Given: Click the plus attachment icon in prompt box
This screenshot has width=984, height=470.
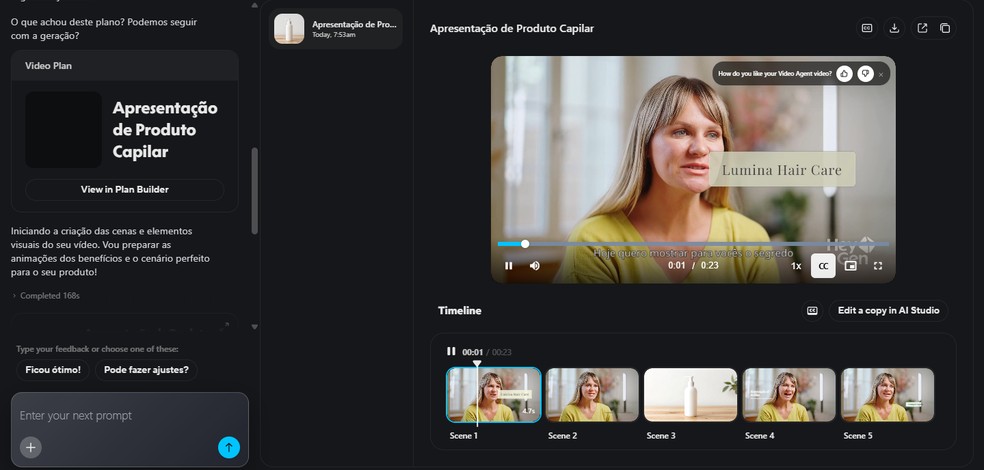Looking at the screenshot, I should pyautogui.click(x=31, y=447).
